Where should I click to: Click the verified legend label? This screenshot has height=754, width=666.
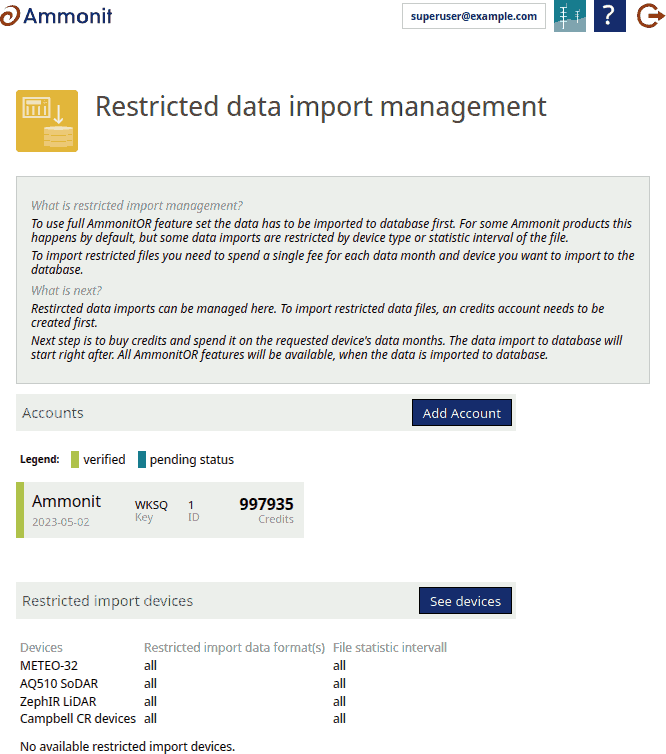pyautogui.click(x=104, y=459)
